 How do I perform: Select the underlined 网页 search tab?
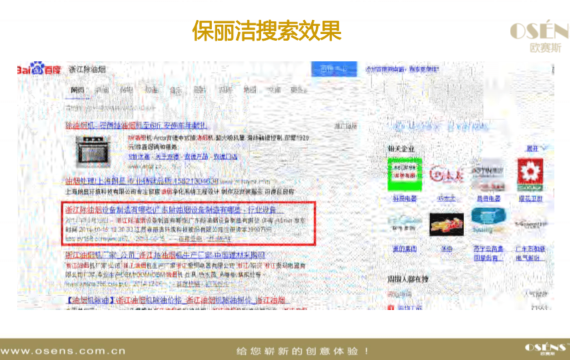(77, 90)
